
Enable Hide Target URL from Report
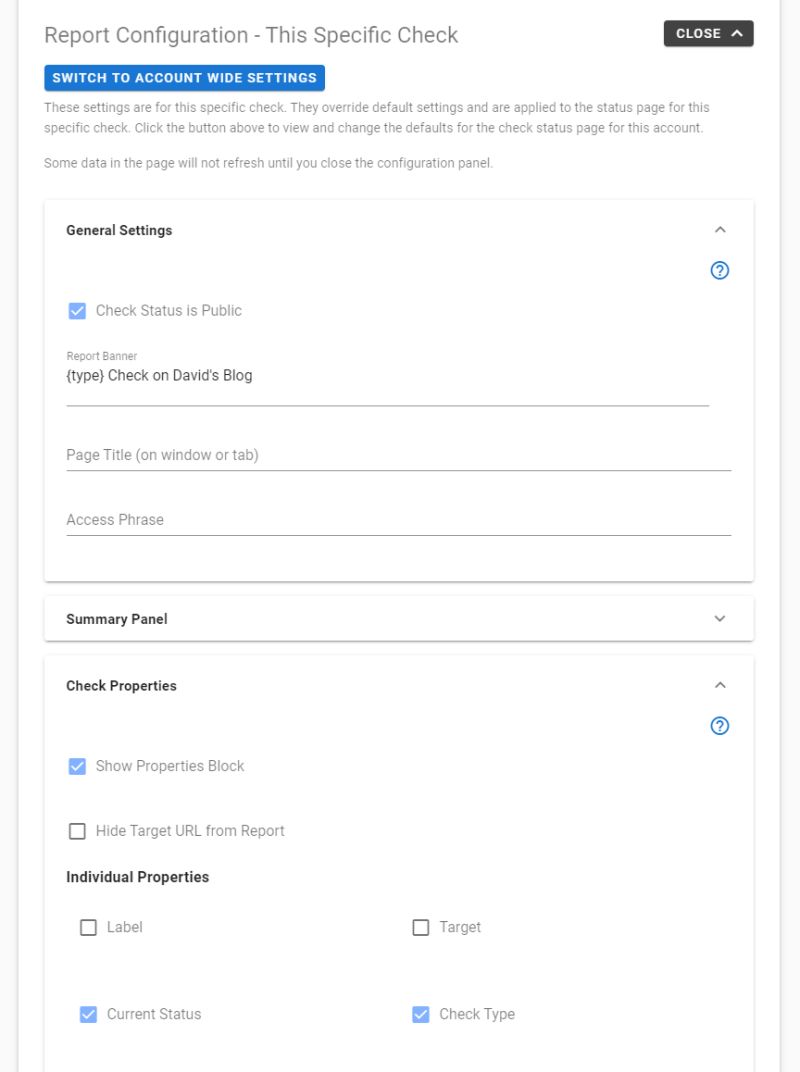77,830
